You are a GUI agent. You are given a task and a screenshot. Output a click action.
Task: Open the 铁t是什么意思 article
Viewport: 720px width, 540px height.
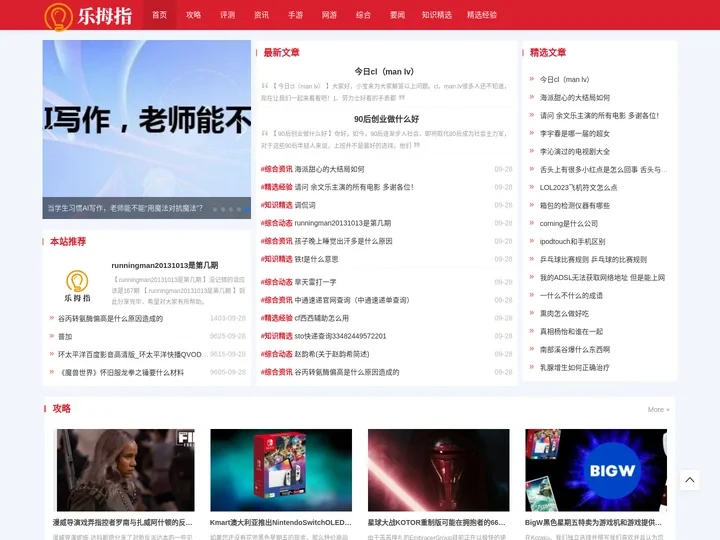click(316, 259)
